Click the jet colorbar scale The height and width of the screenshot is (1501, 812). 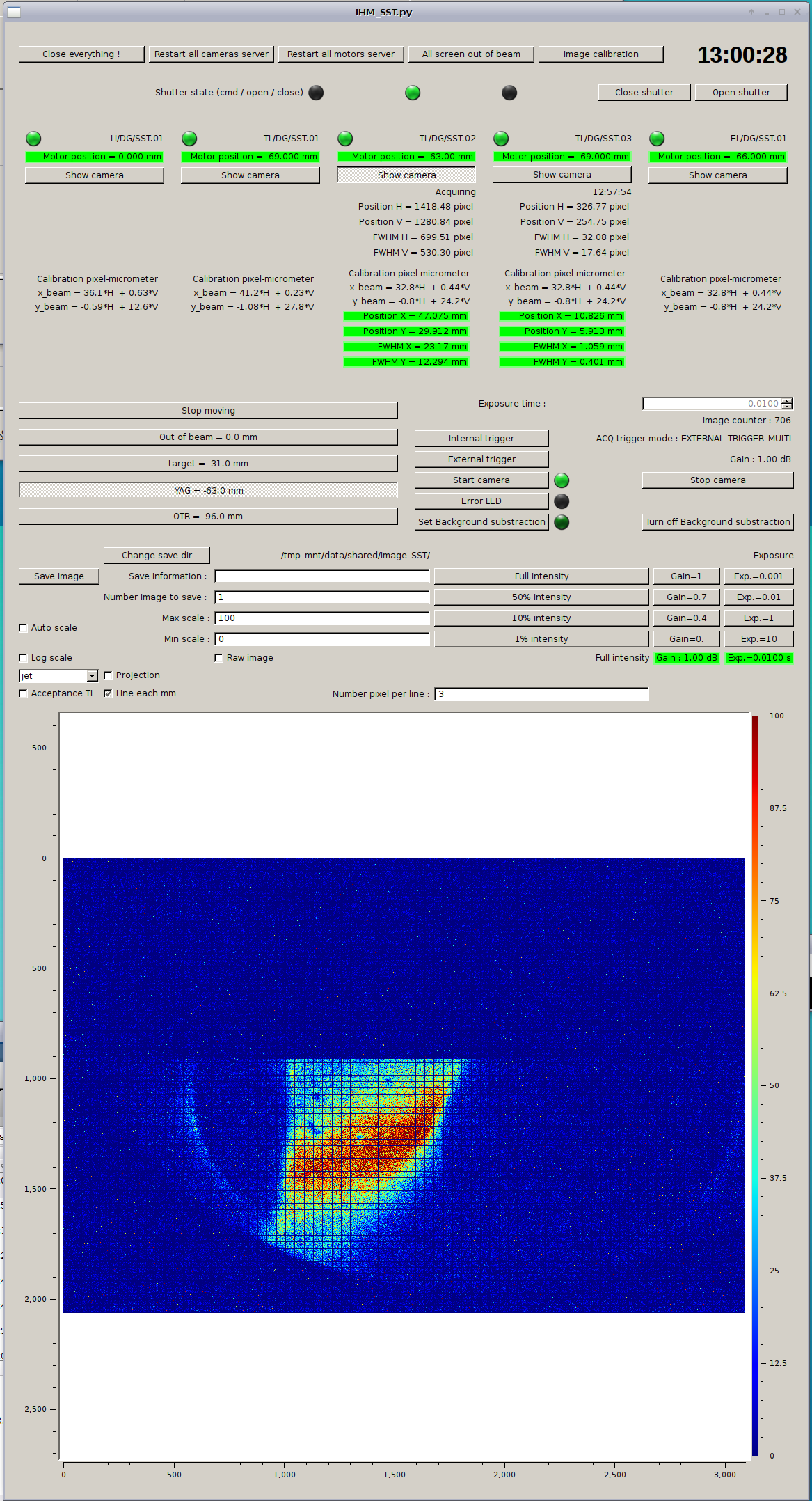(x=755, y=1085)
